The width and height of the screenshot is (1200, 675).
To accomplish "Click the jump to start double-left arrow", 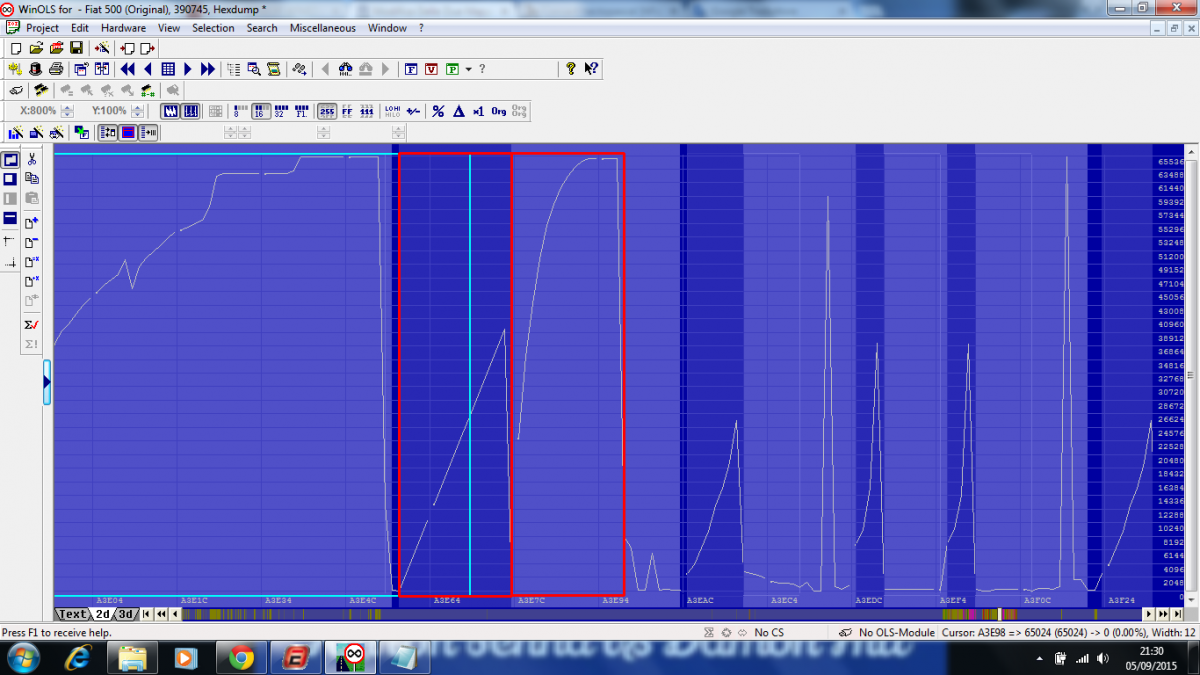I will click(x=128, y=69).
